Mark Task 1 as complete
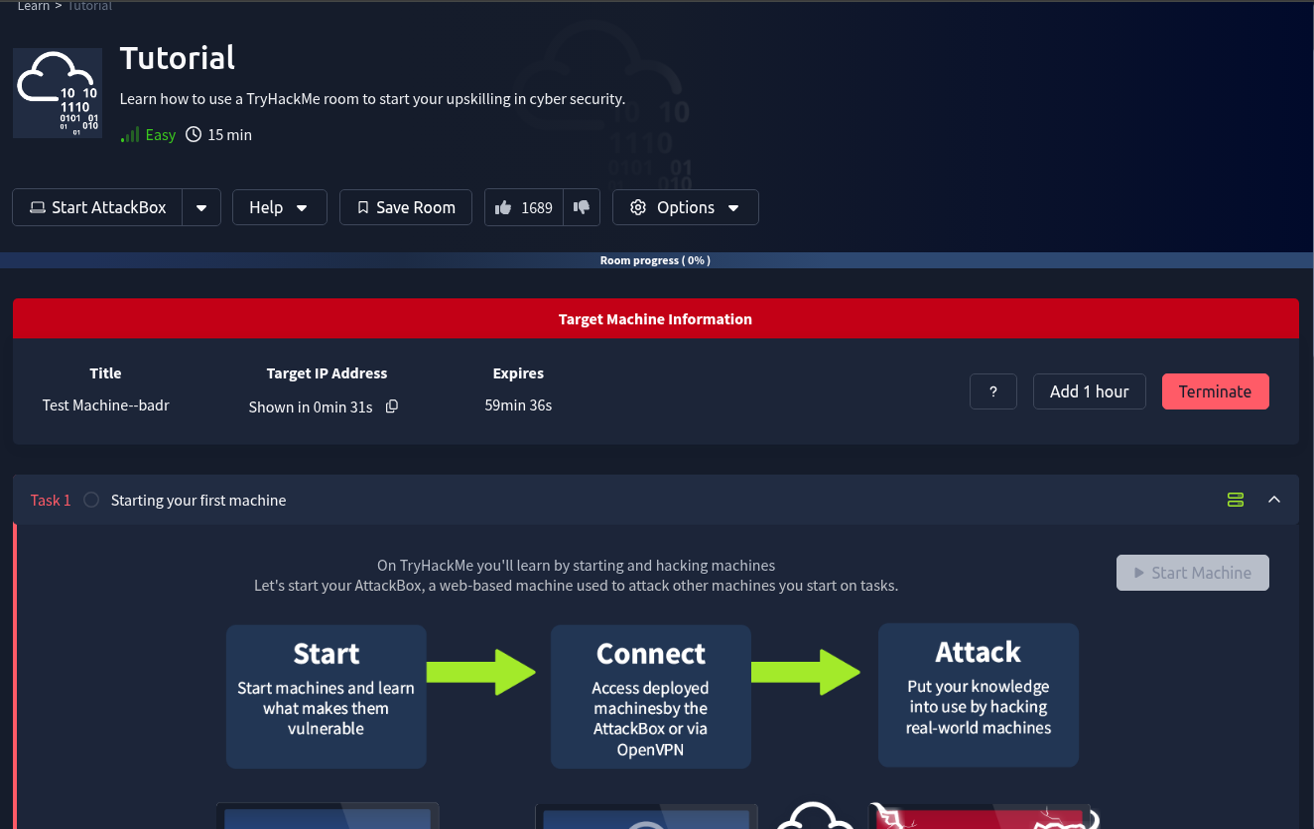The width and height of the screenshot is (1314, 829). pyautogui.click(x=90, y=499)
